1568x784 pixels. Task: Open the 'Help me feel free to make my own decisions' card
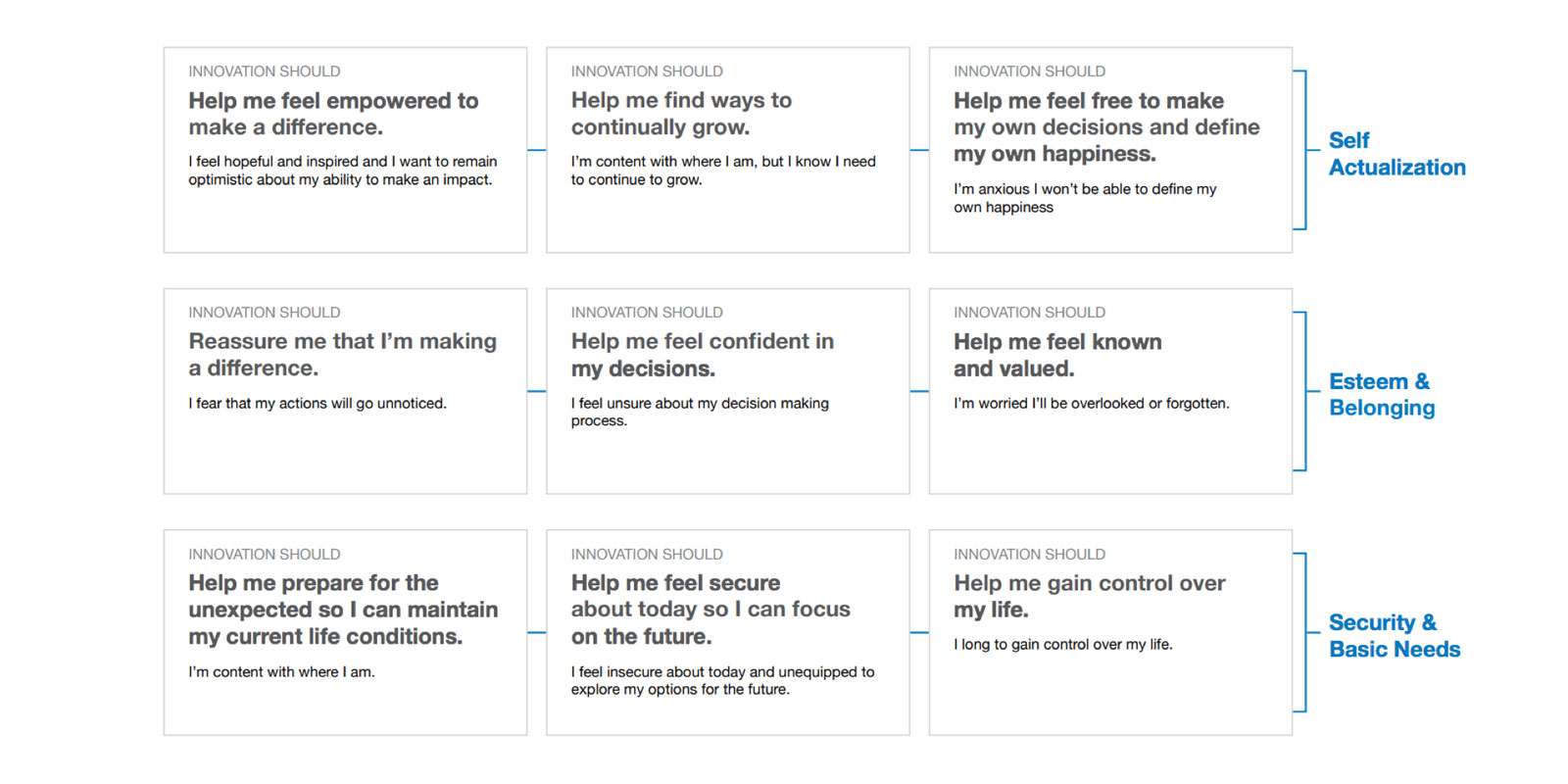click(x=1110, y=150)
